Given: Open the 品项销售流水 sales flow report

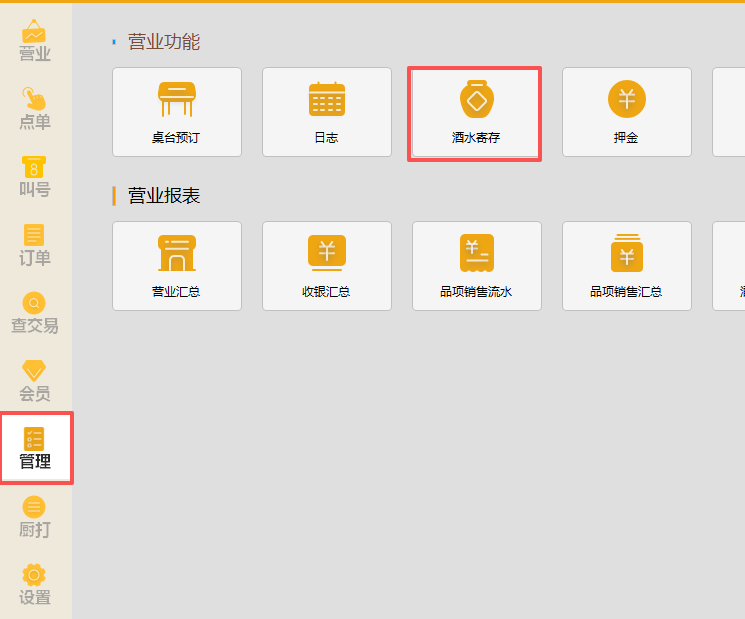Looking at the screenshot, I should tap(477, 266).
